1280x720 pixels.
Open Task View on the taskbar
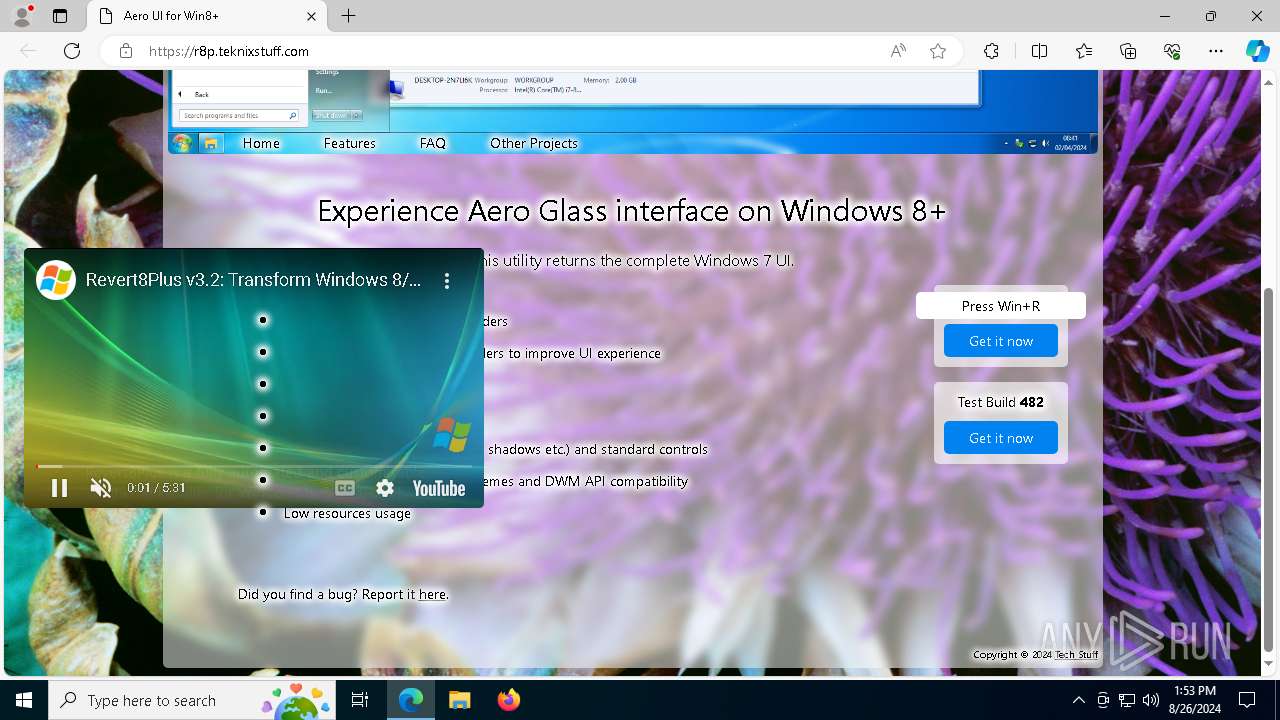click(361, 700)
